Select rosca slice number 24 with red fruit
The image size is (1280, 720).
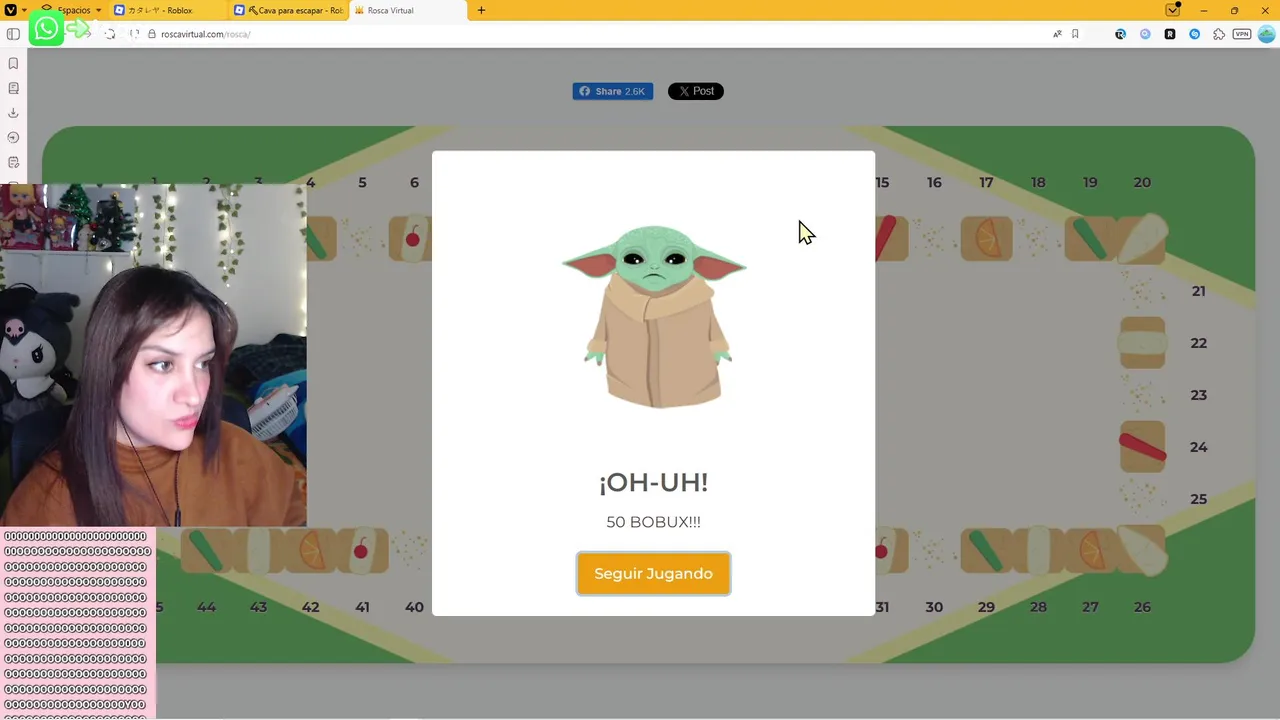[x=1142, y=446]
